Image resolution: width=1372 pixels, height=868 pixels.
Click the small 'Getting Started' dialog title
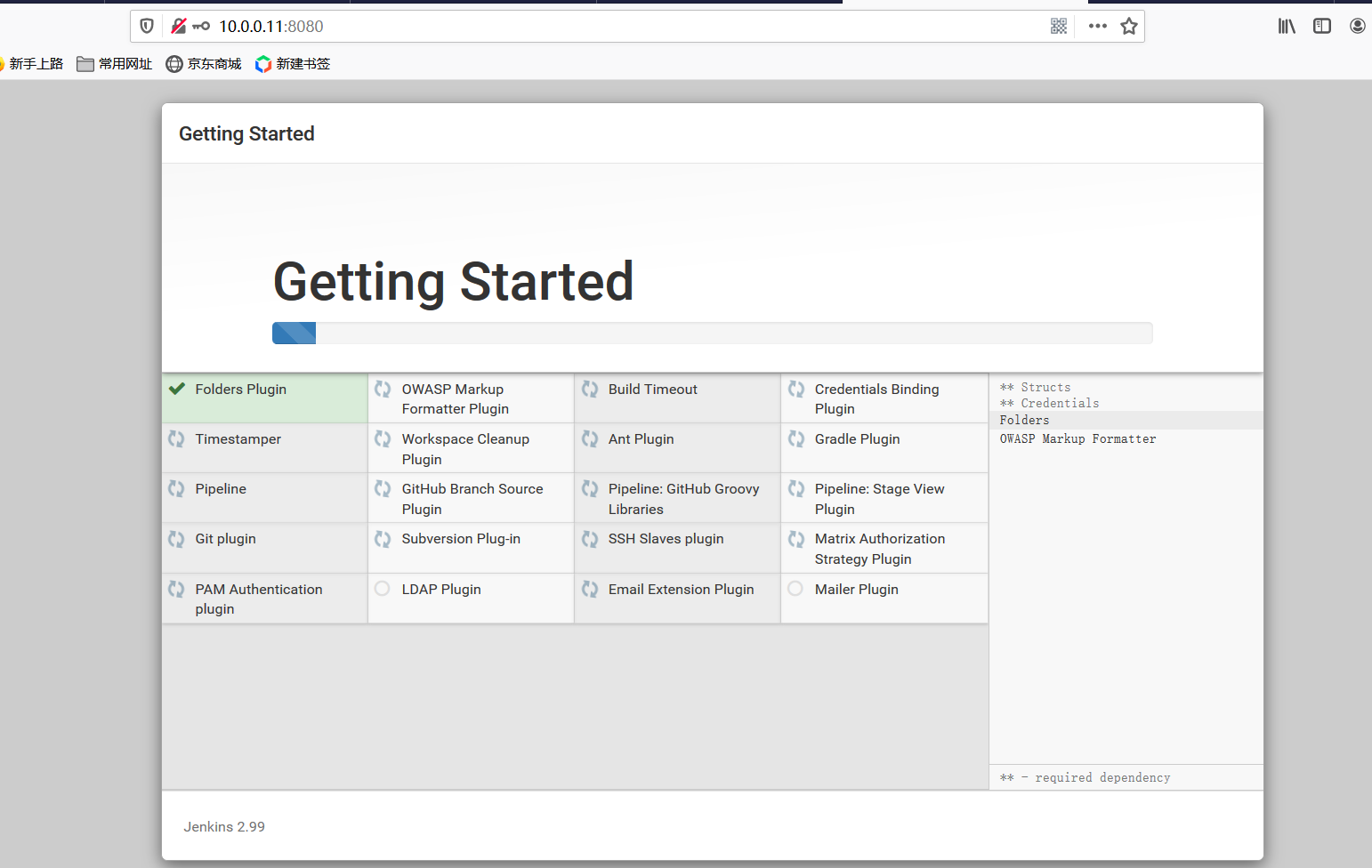[246, 134]
